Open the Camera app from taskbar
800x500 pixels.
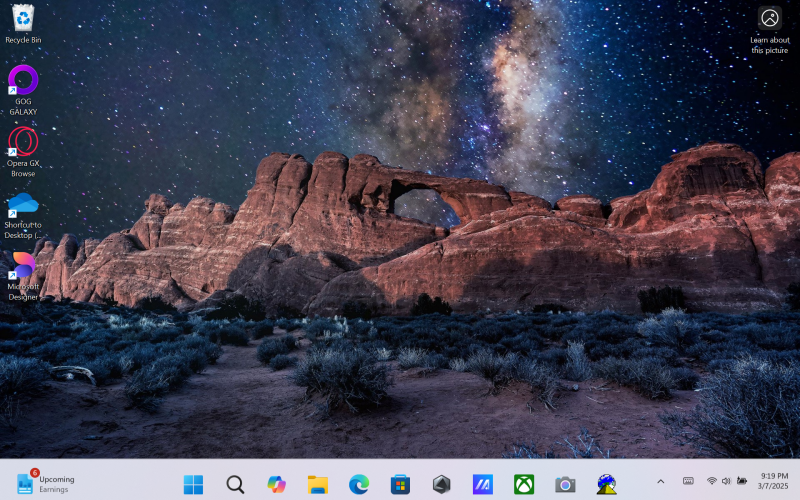[x=565, y=484]
